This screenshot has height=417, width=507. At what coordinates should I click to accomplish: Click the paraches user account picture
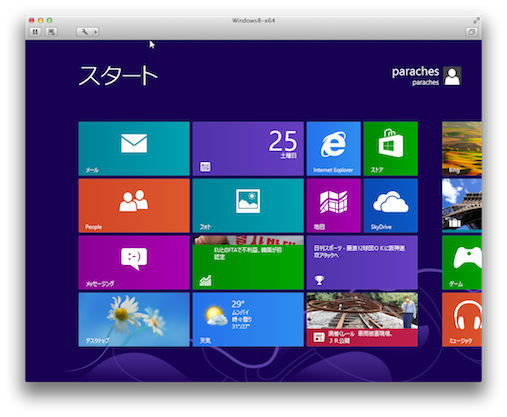pos(452,76)
